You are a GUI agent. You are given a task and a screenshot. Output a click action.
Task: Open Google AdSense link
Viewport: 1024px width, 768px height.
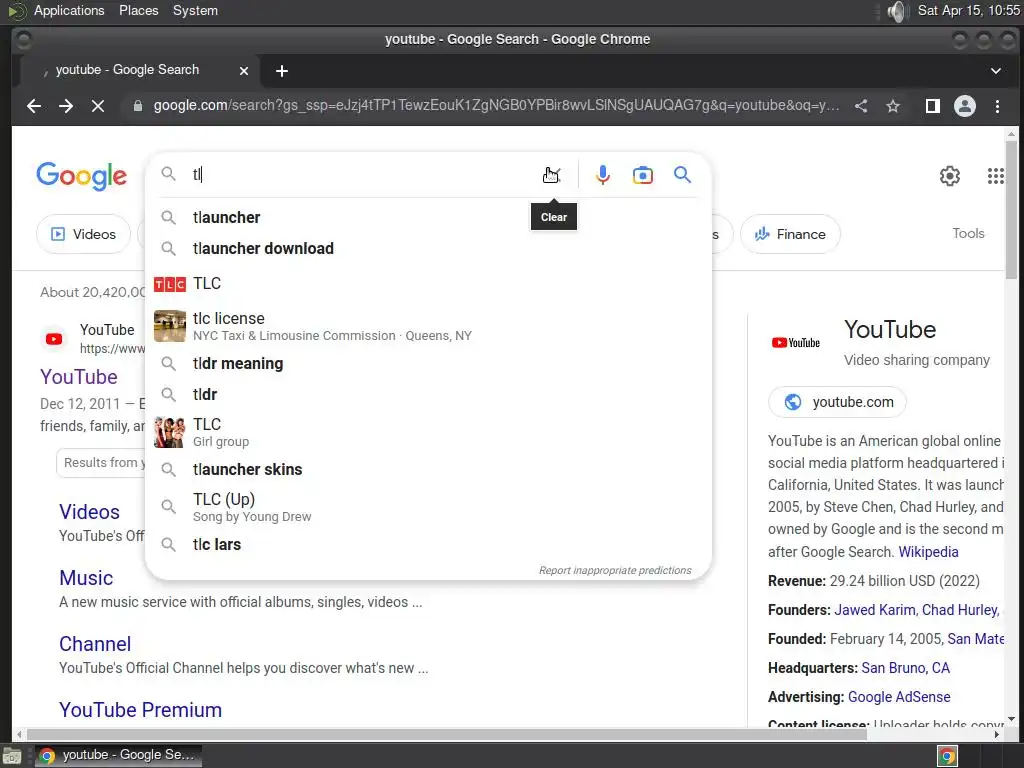click(899, 697)
